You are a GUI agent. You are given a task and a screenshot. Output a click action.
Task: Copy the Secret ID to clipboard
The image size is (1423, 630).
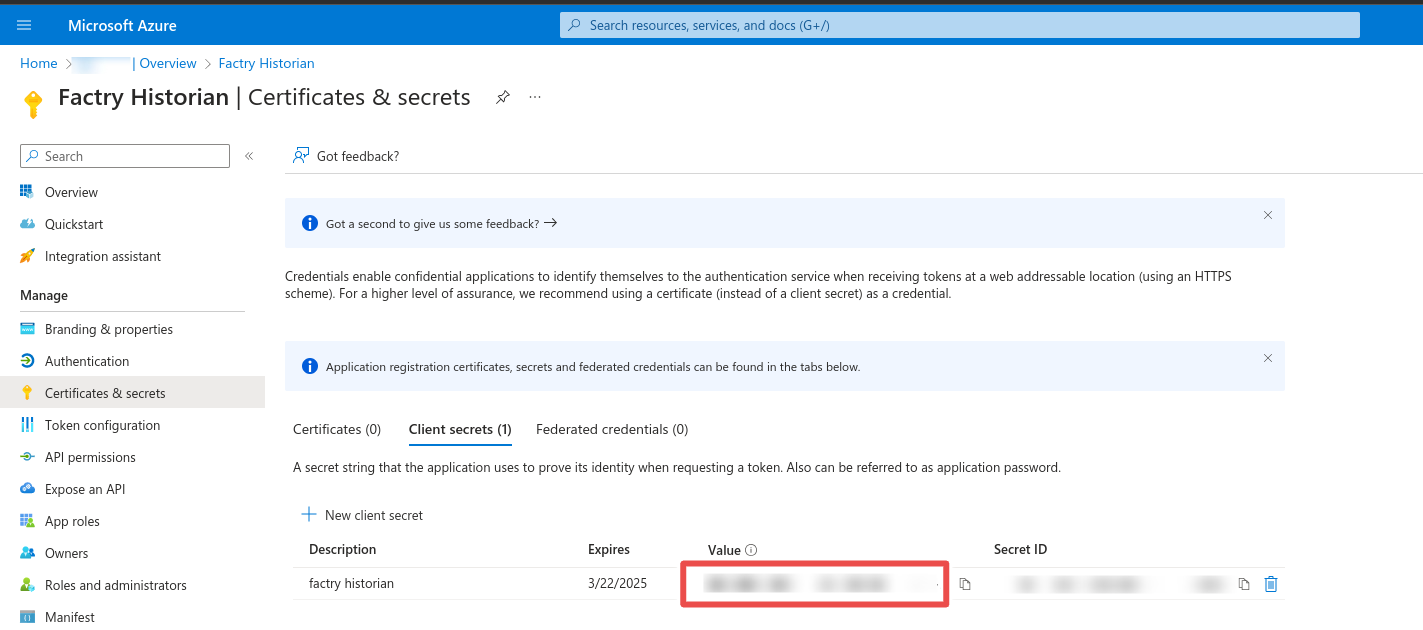1244,584
